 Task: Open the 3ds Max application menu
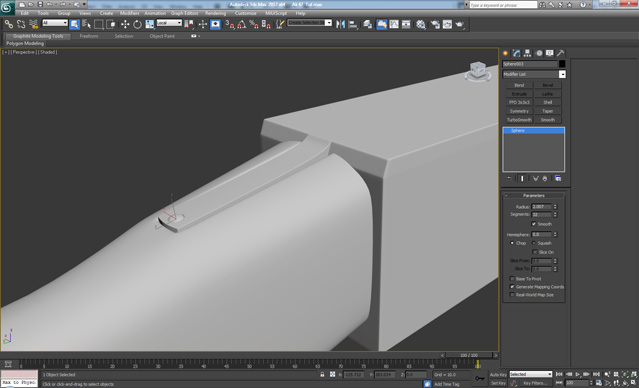pyautogui.click(x=7, y=7)
